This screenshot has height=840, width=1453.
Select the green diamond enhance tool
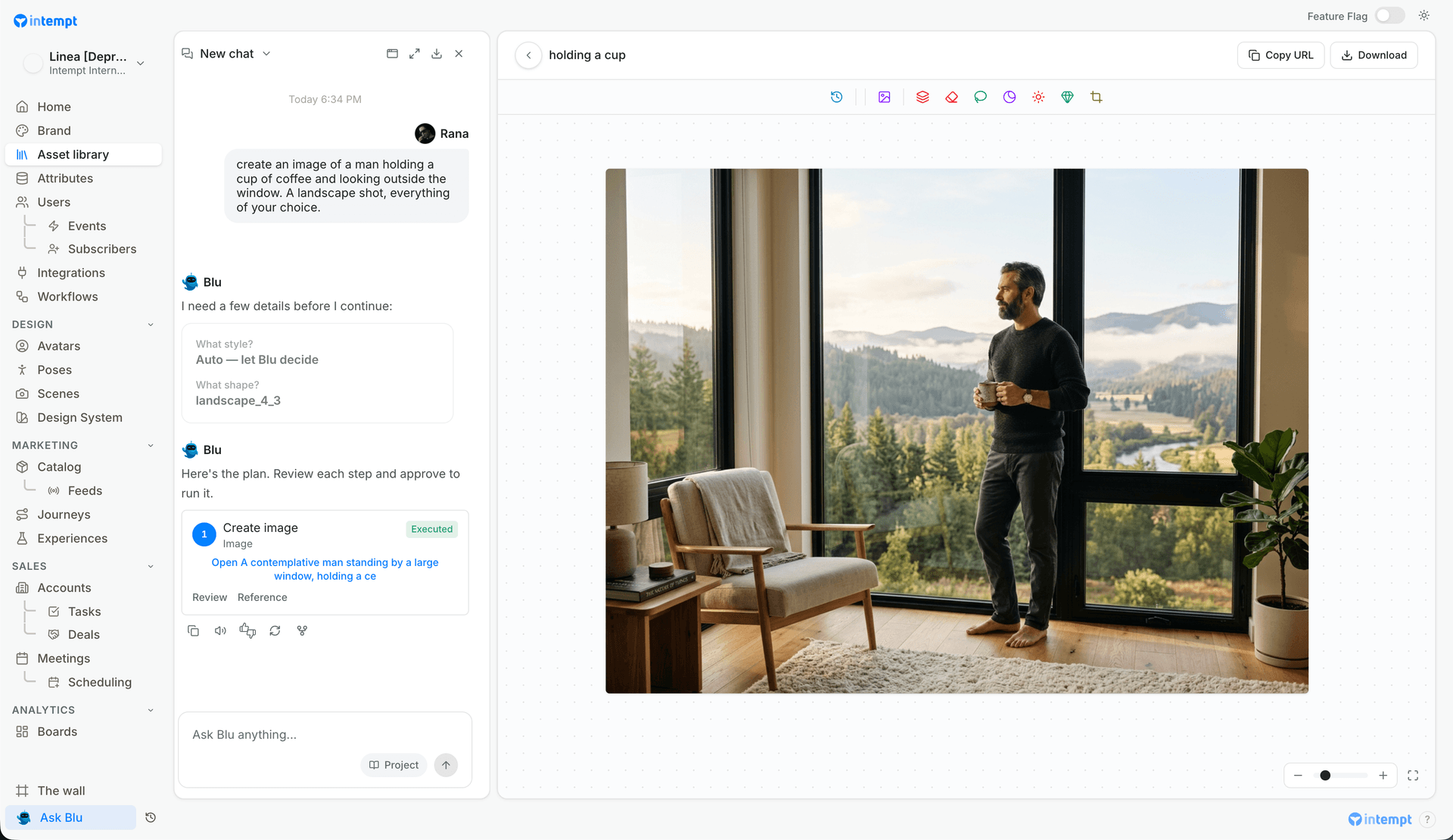point(1067,97)
